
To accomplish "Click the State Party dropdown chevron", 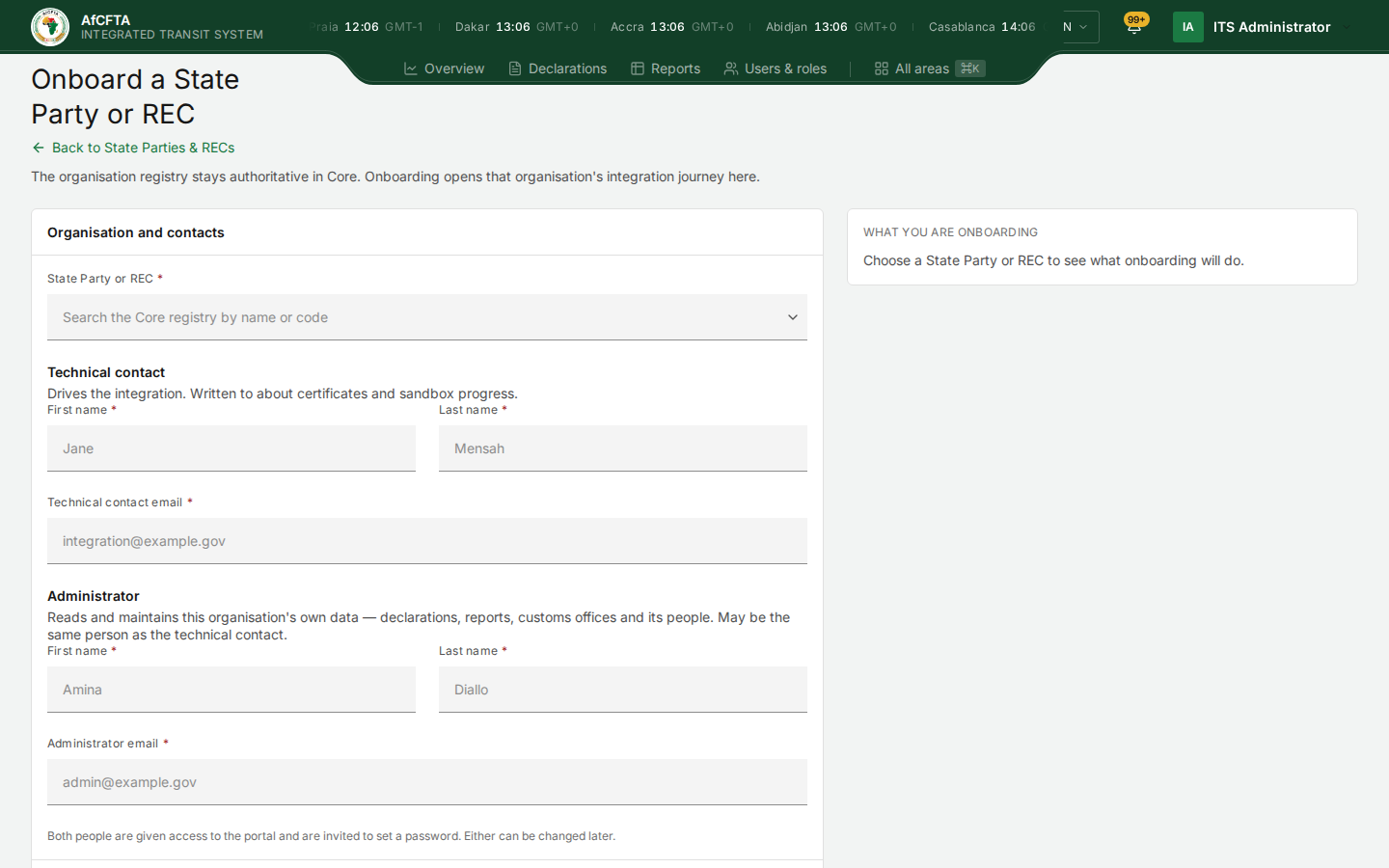I will tap(793, 317).
